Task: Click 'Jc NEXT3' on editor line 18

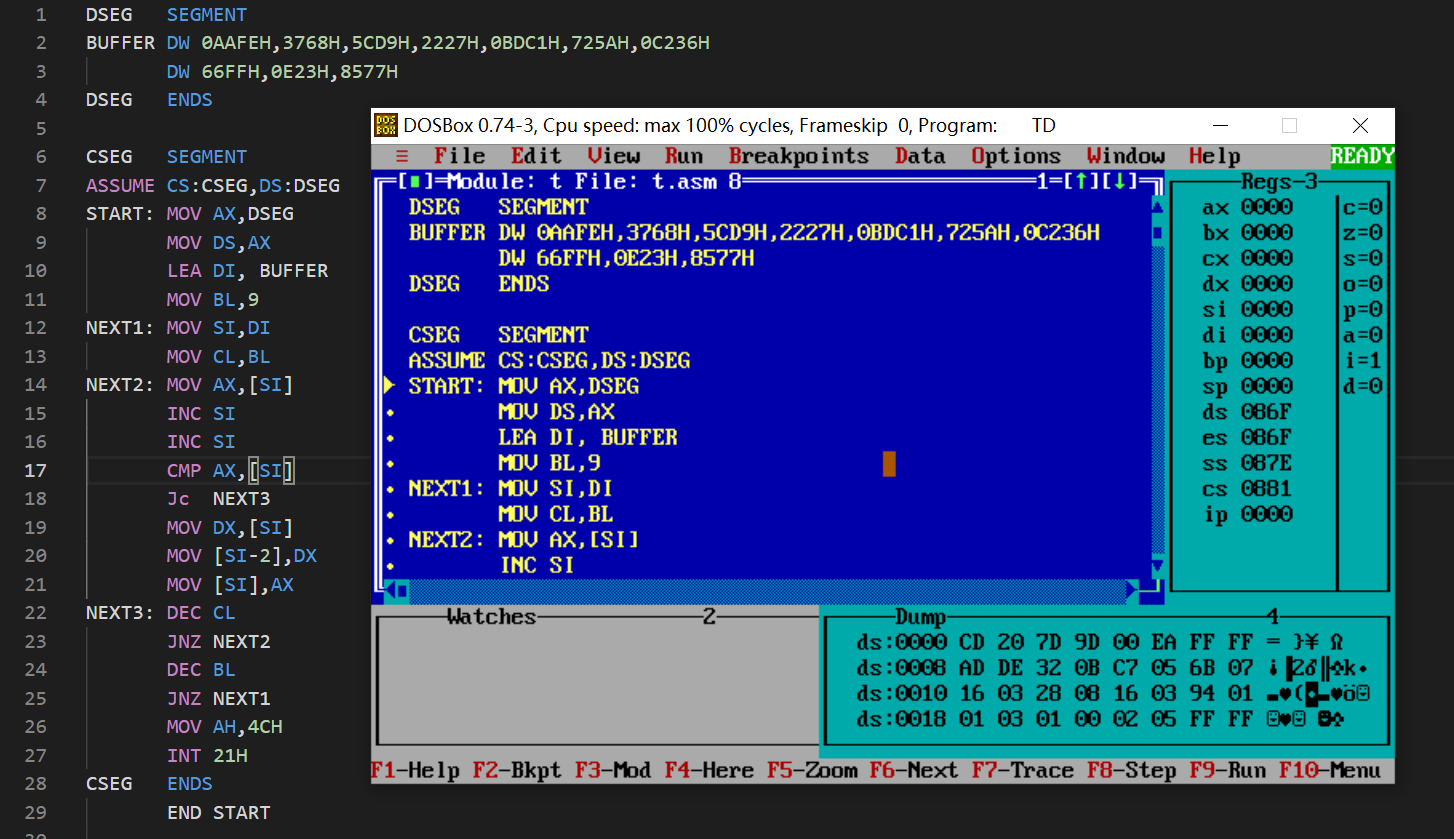Action: [x=218, y=499]
